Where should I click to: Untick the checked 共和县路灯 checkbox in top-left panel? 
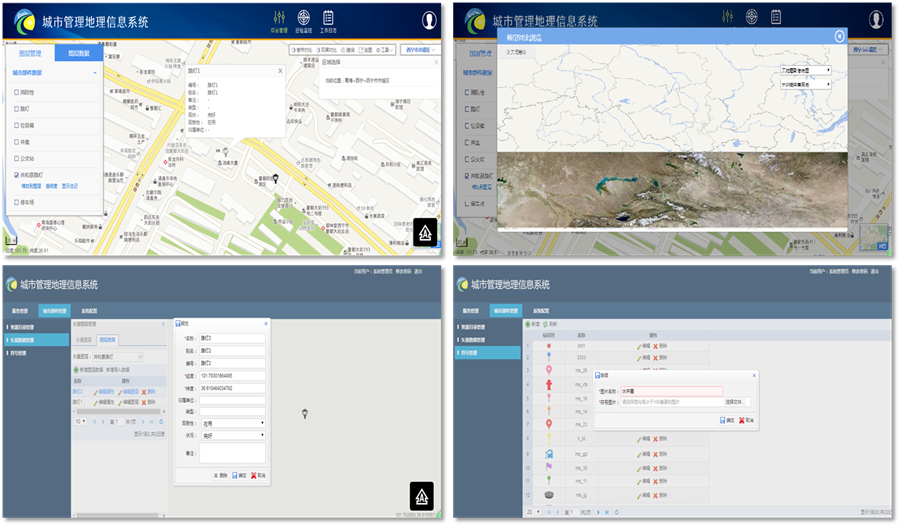tap(17, 175)
